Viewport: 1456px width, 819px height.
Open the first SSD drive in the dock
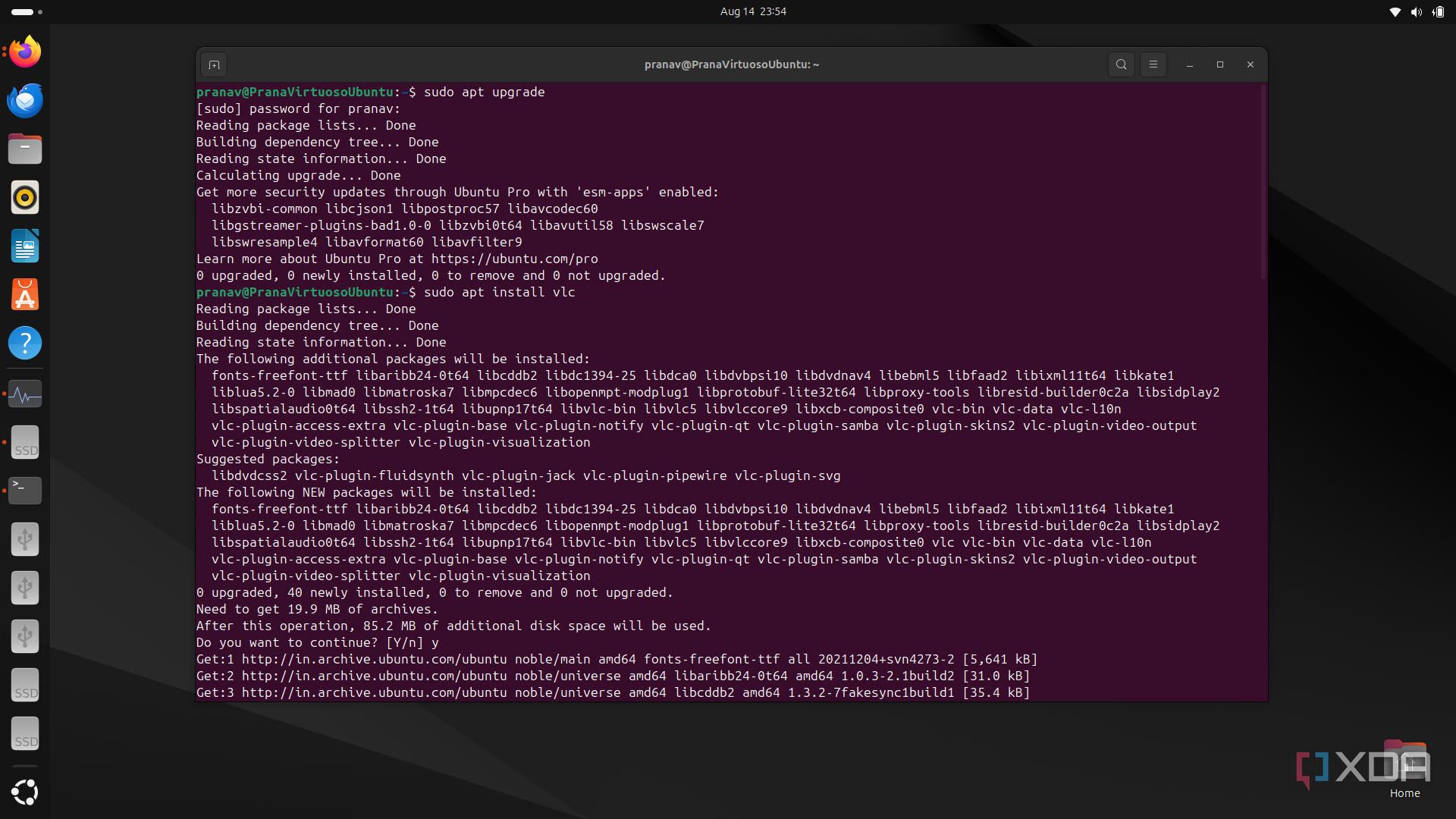[25, 442]
